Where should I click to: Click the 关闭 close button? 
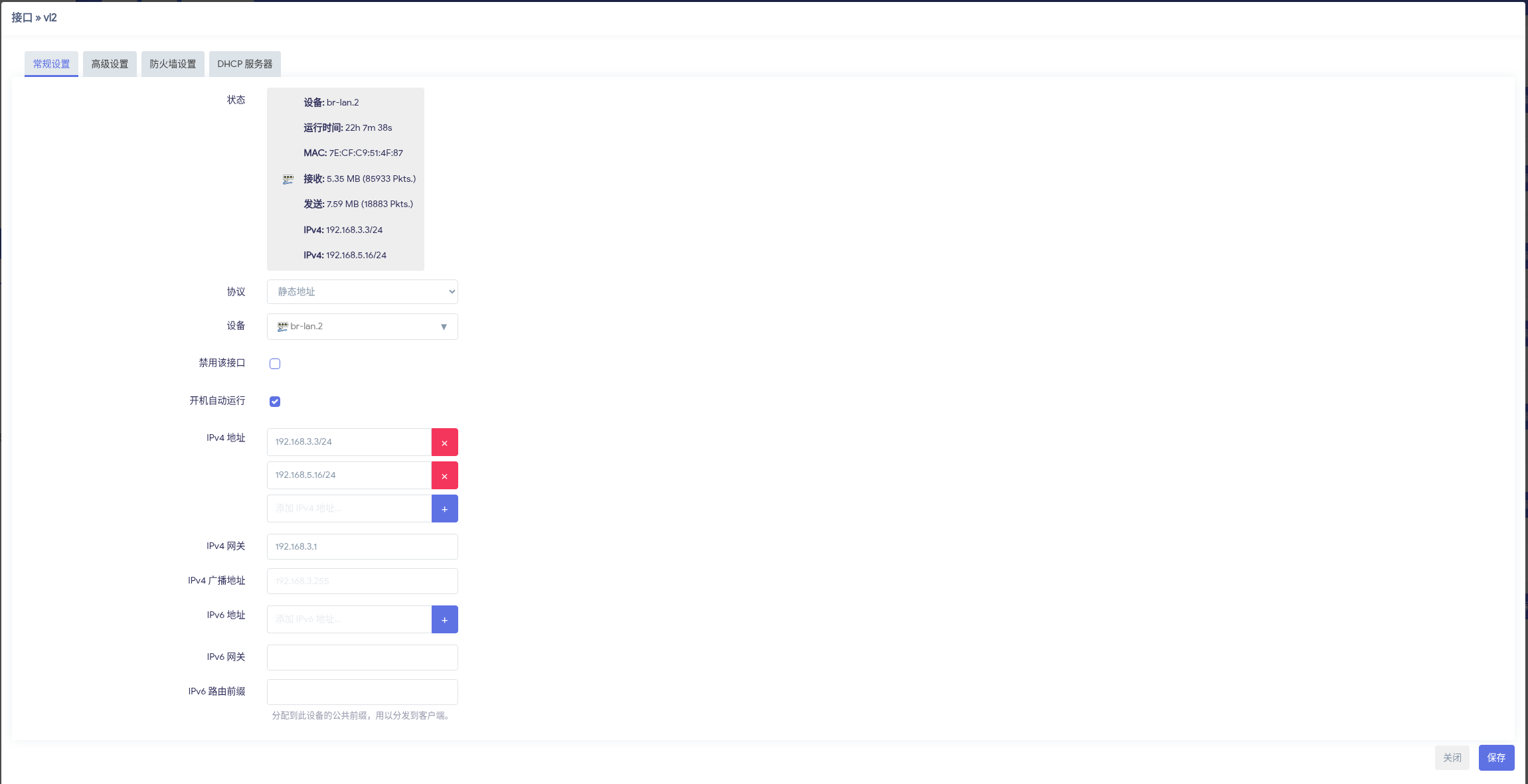[x=1452, y=757]
